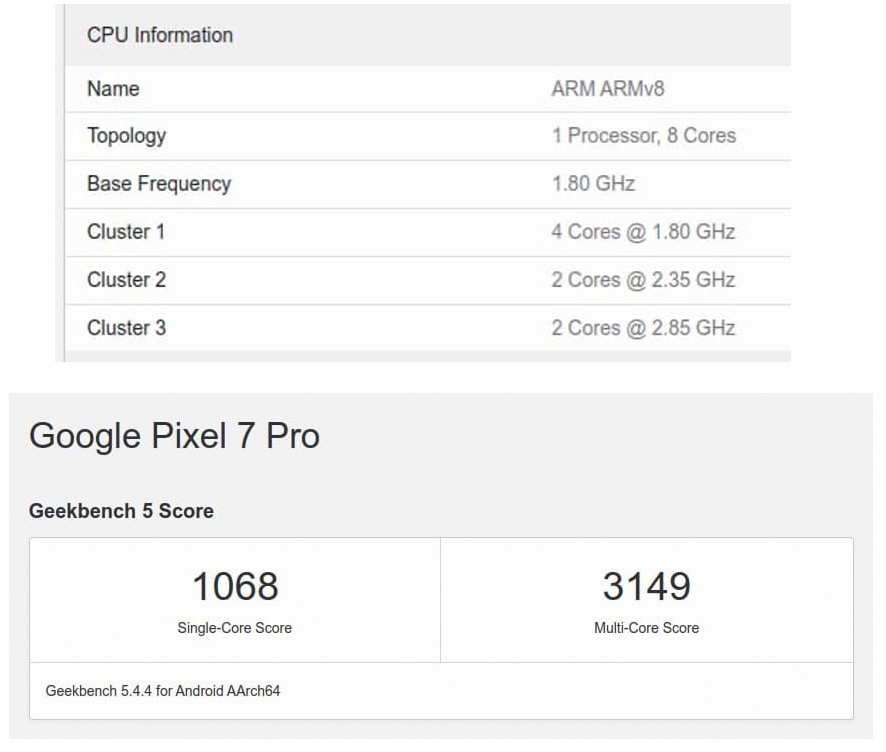
Task: Select the Base Frequency row label
Action: coord(159,184)
